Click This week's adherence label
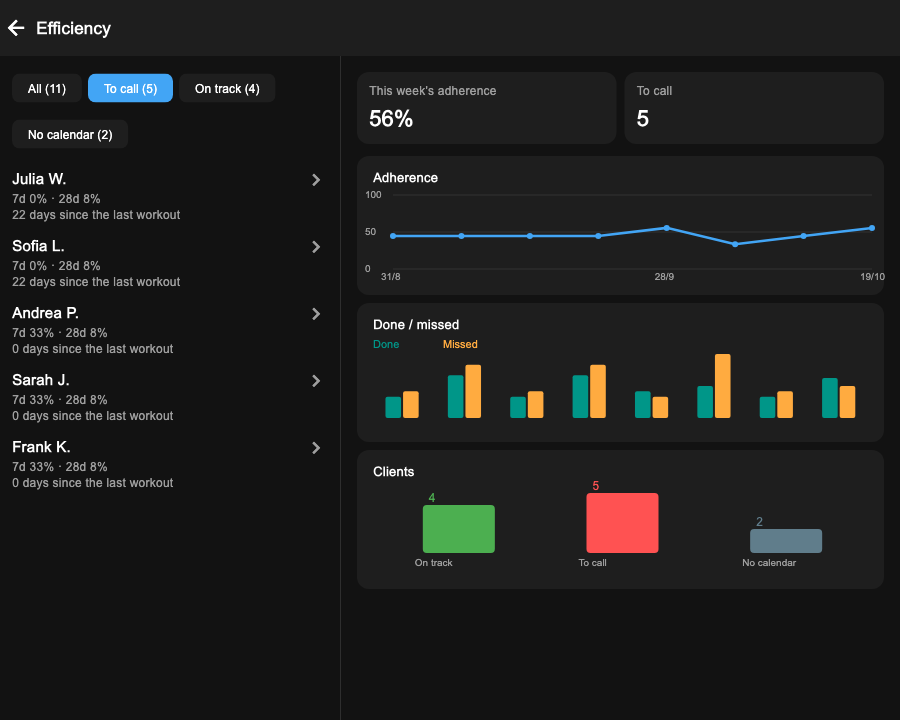The image size is (900, 720). pyautogui.click(x=433, y=91)
